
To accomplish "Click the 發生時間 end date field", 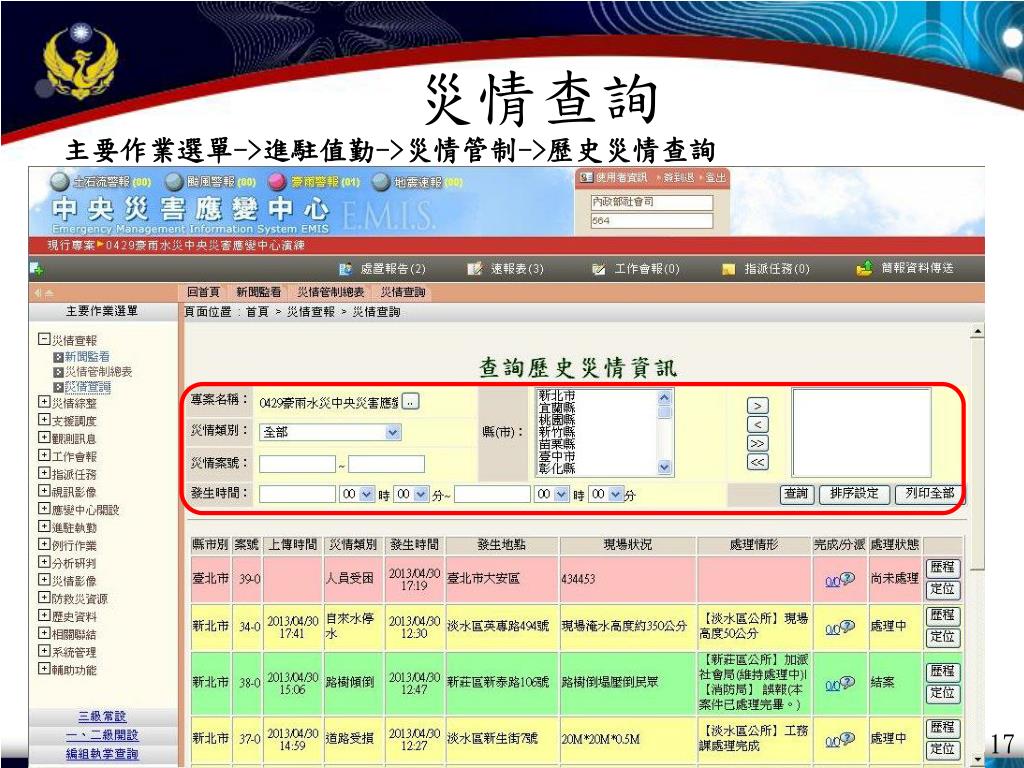I will click(x=492, y=494).
